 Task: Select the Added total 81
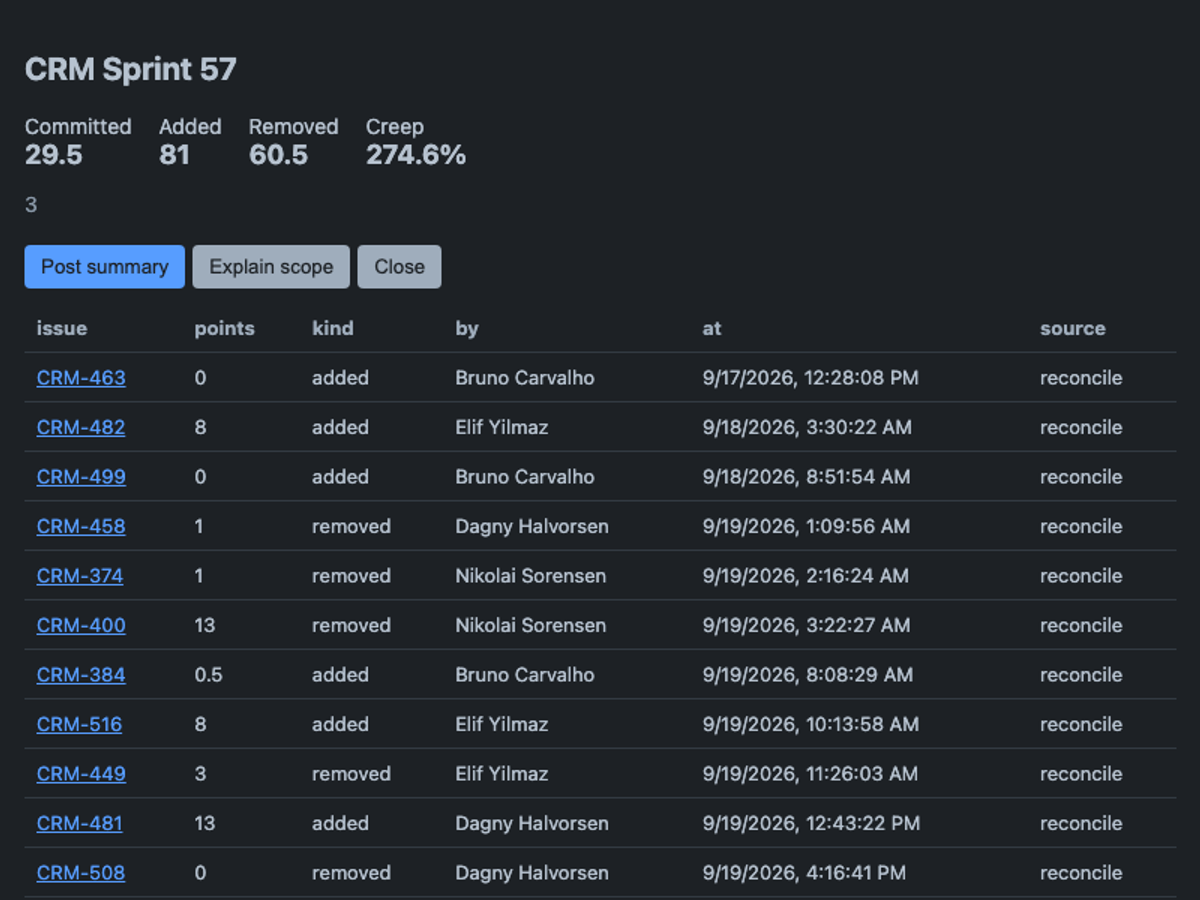174,155
